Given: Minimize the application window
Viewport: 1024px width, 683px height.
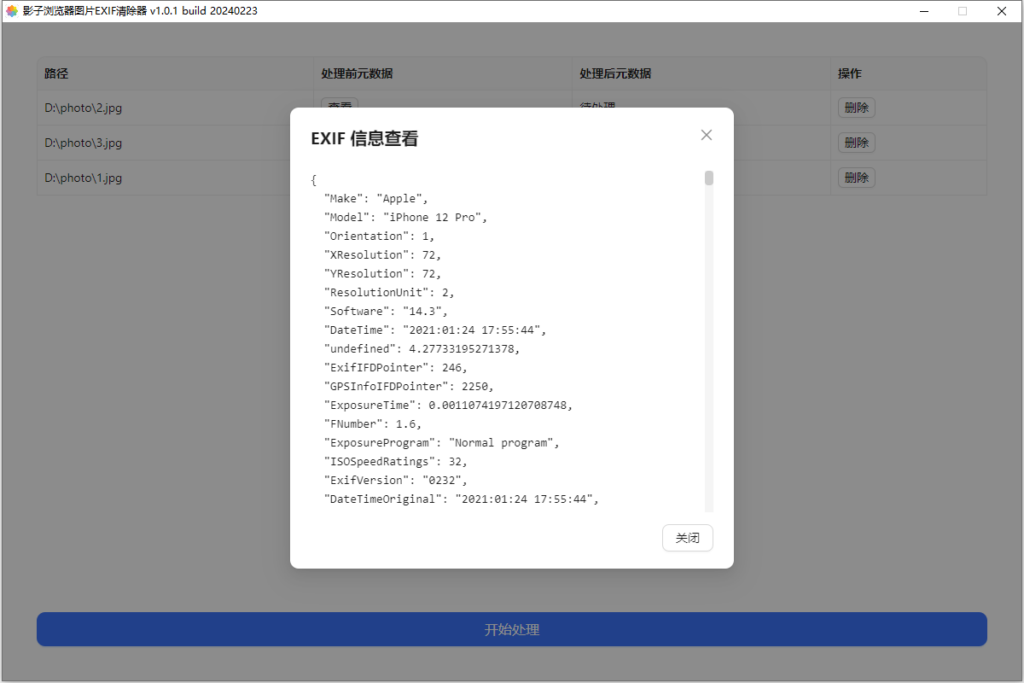Looking at the screenshot, I should pyautogui.click(x=917, y=11).
